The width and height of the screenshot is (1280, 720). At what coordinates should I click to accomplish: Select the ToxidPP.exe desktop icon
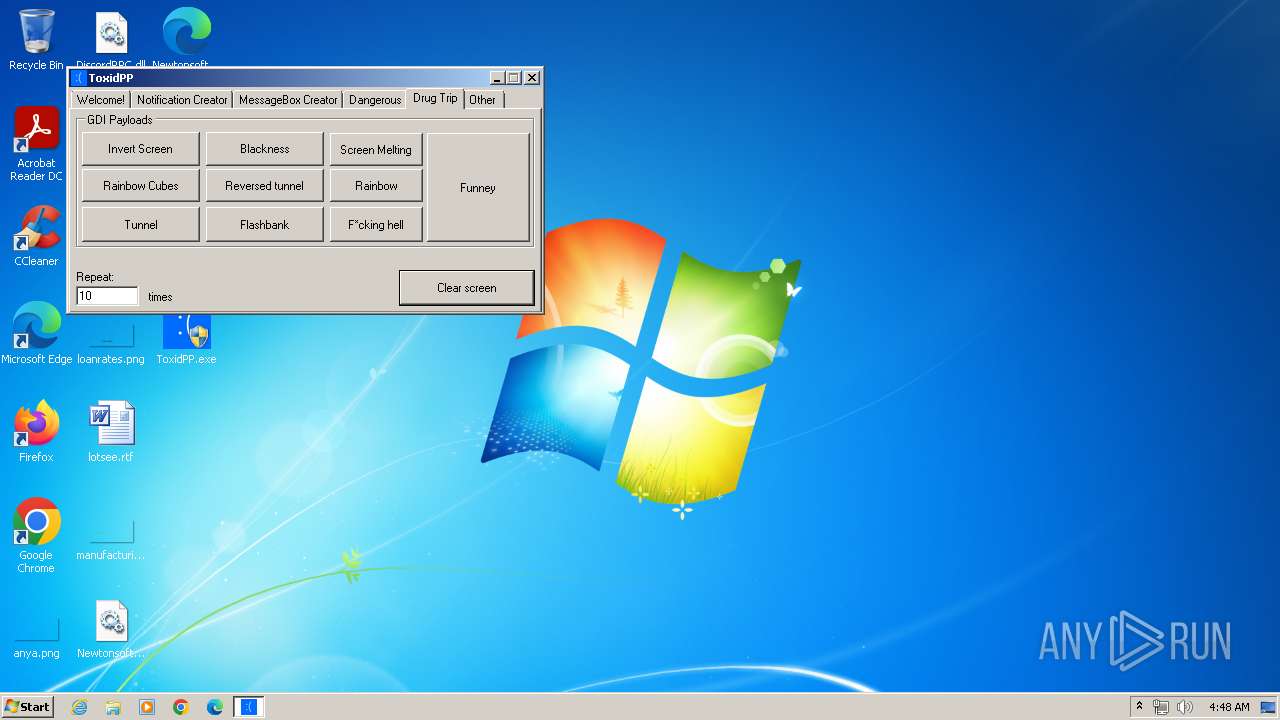coord(186,340)
